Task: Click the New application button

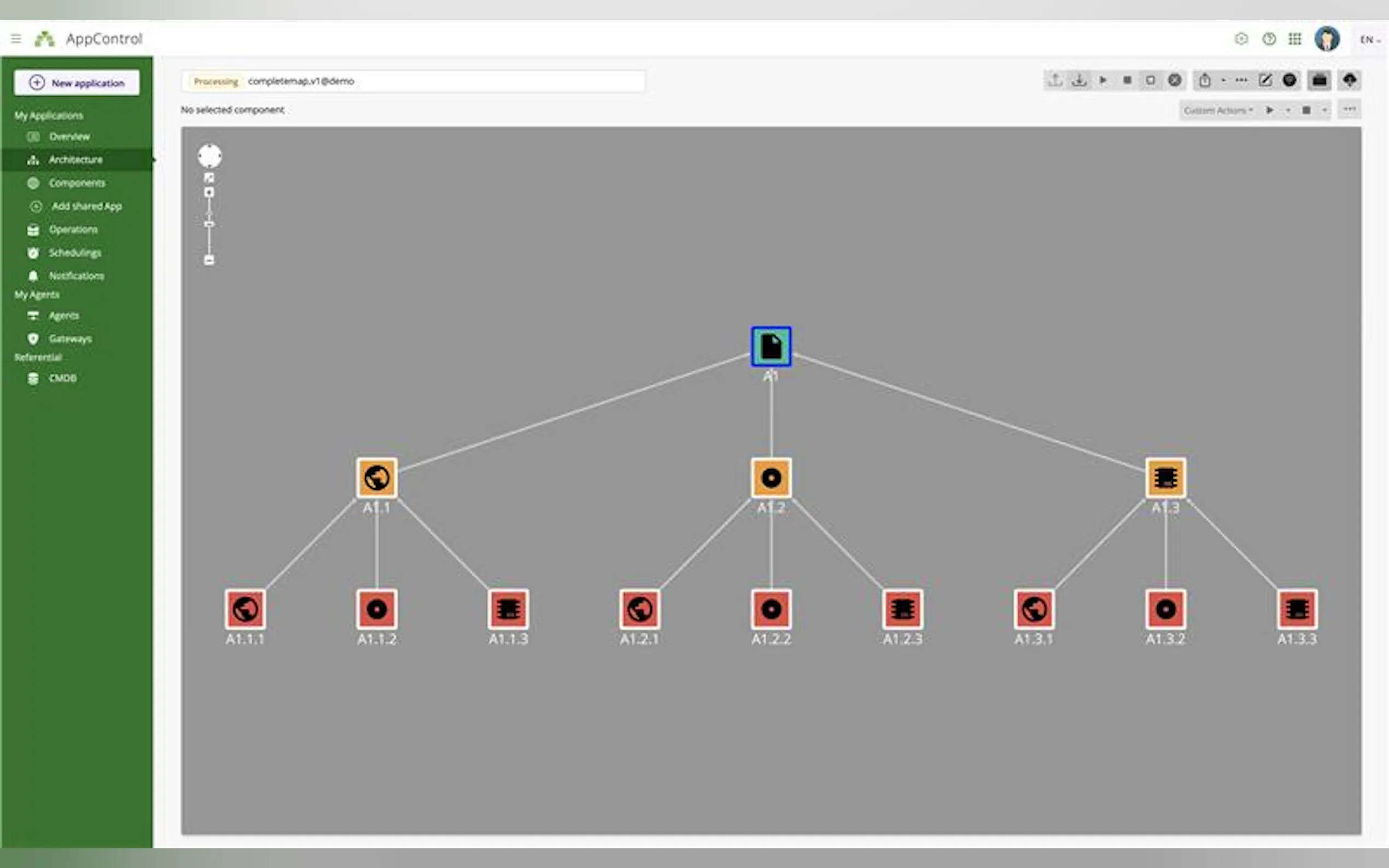Action: tap(77, 83)
